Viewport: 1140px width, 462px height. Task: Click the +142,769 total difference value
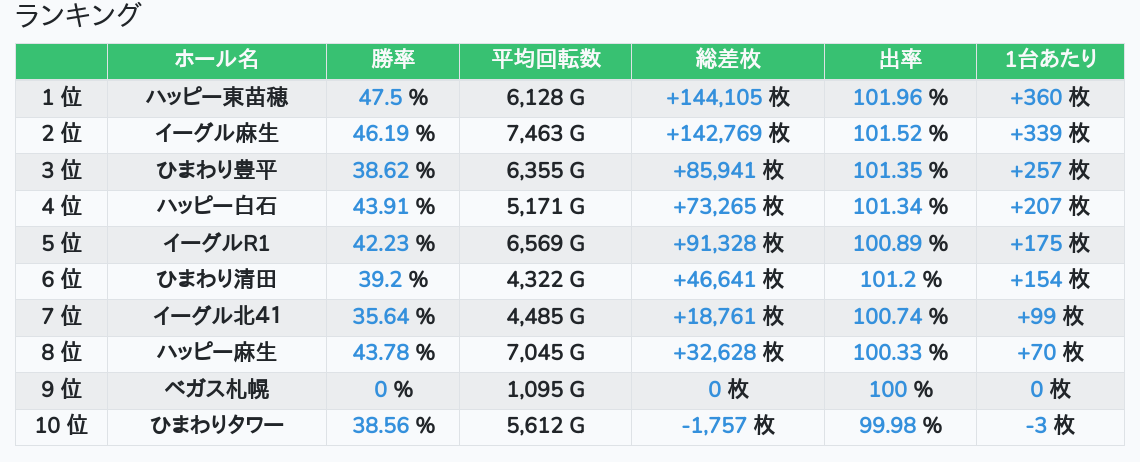coord(713,134)
